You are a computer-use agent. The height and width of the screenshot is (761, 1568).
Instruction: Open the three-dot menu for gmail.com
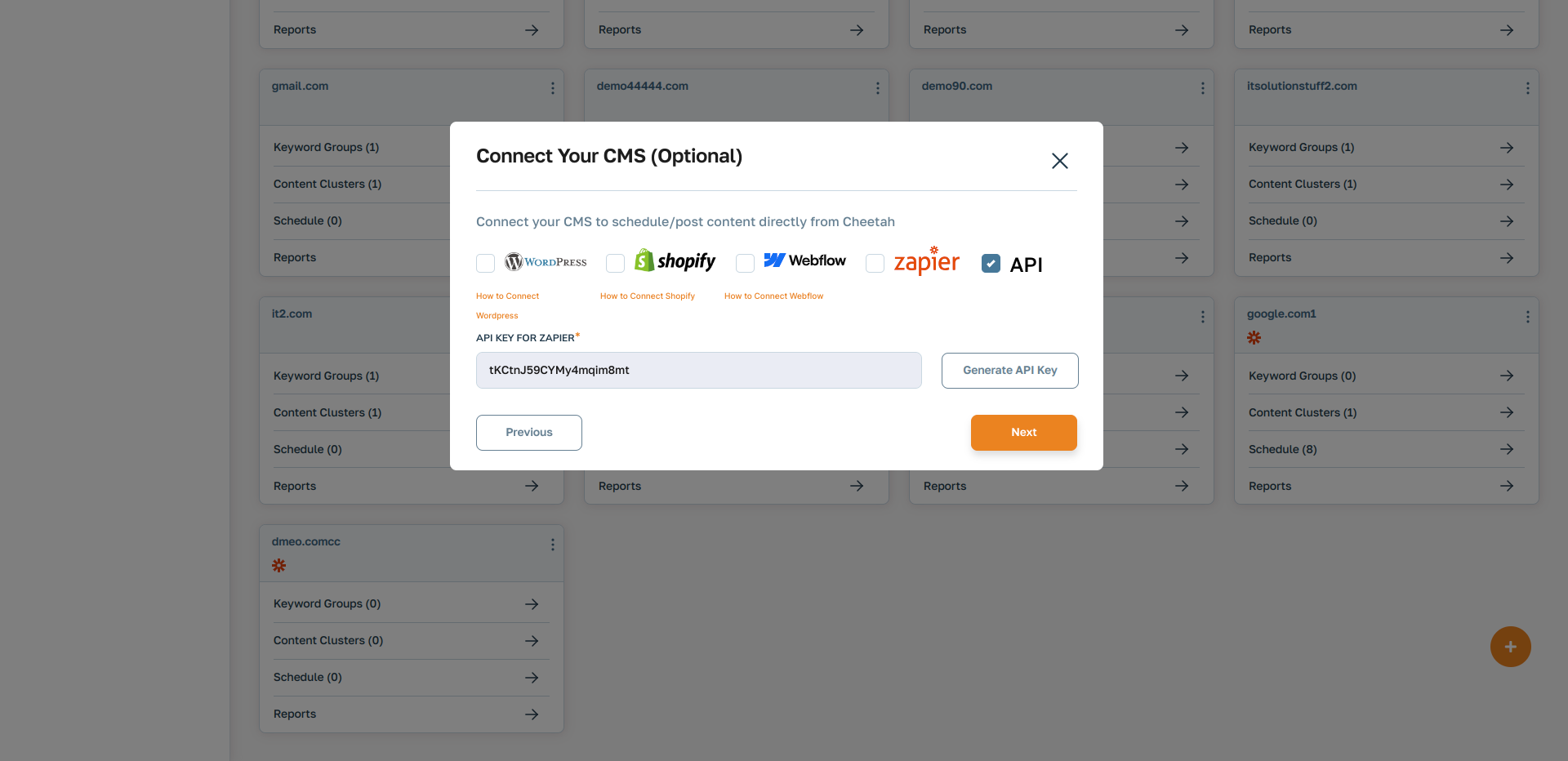click(x=552, y=88)
